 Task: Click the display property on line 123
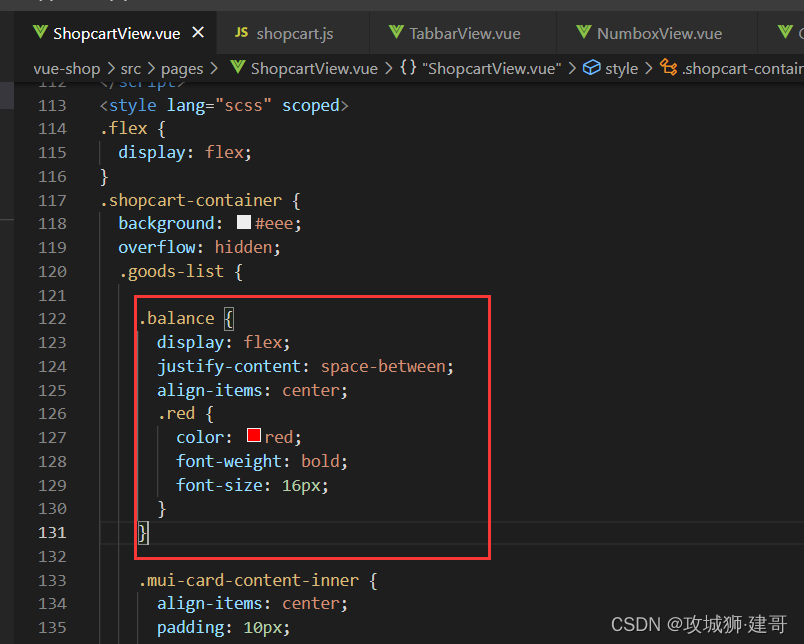pos(190,343)
